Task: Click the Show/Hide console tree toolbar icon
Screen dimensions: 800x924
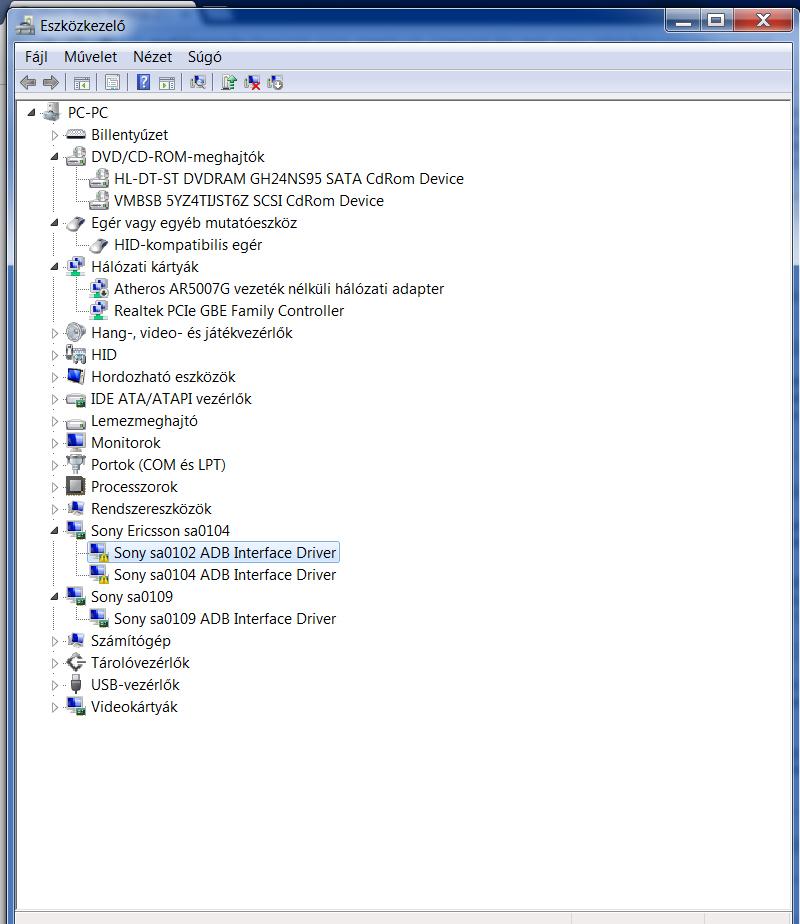Action: coord(82,82)
